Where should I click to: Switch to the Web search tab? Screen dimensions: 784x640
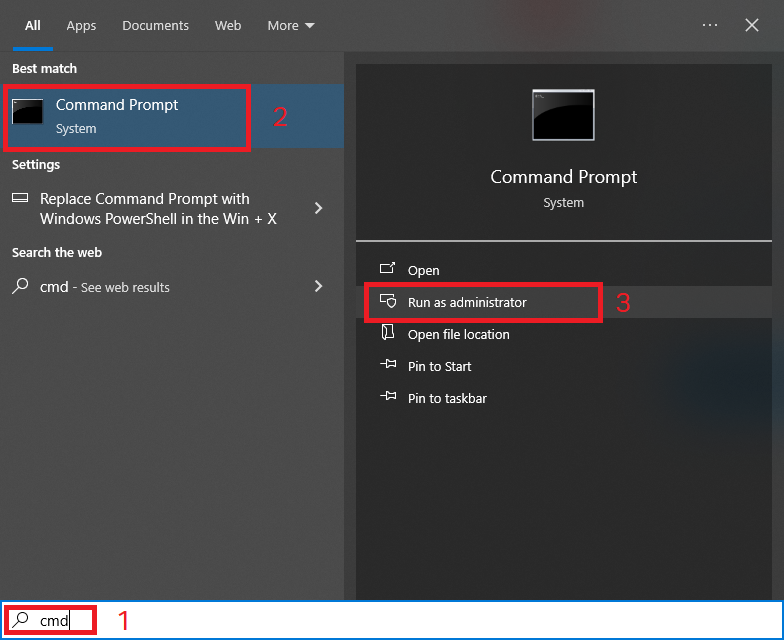click(228, 26)
